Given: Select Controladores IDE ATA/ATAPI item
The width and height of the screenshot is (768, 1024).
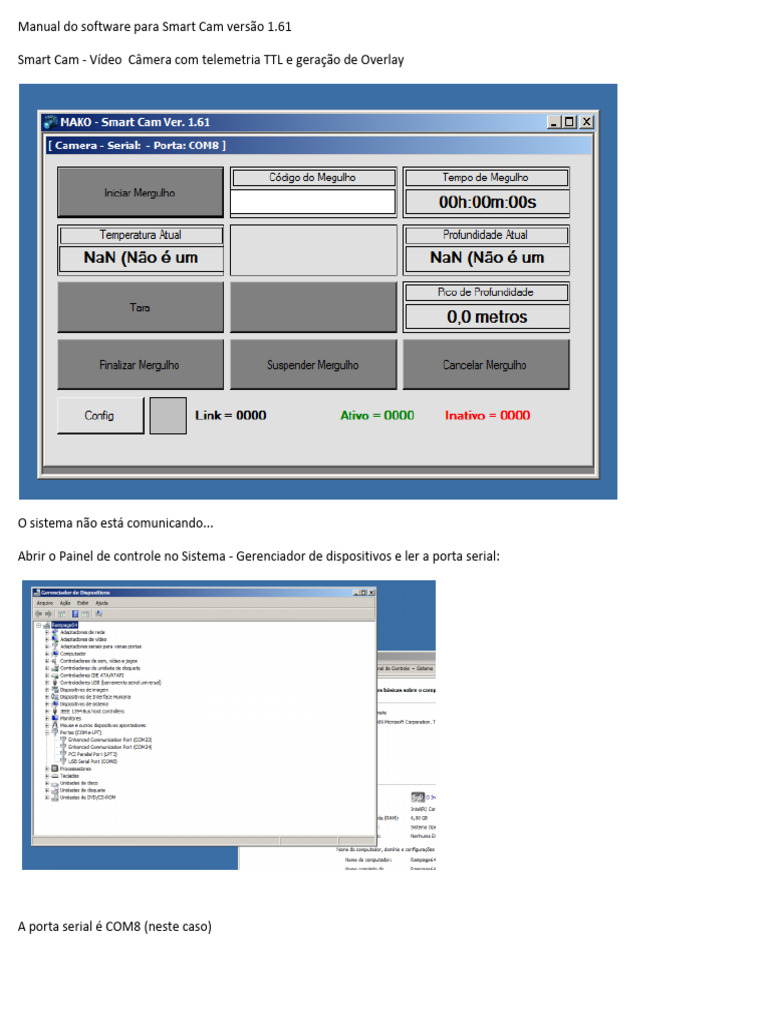Looking at the screenshot, I should tap(91, 675).
